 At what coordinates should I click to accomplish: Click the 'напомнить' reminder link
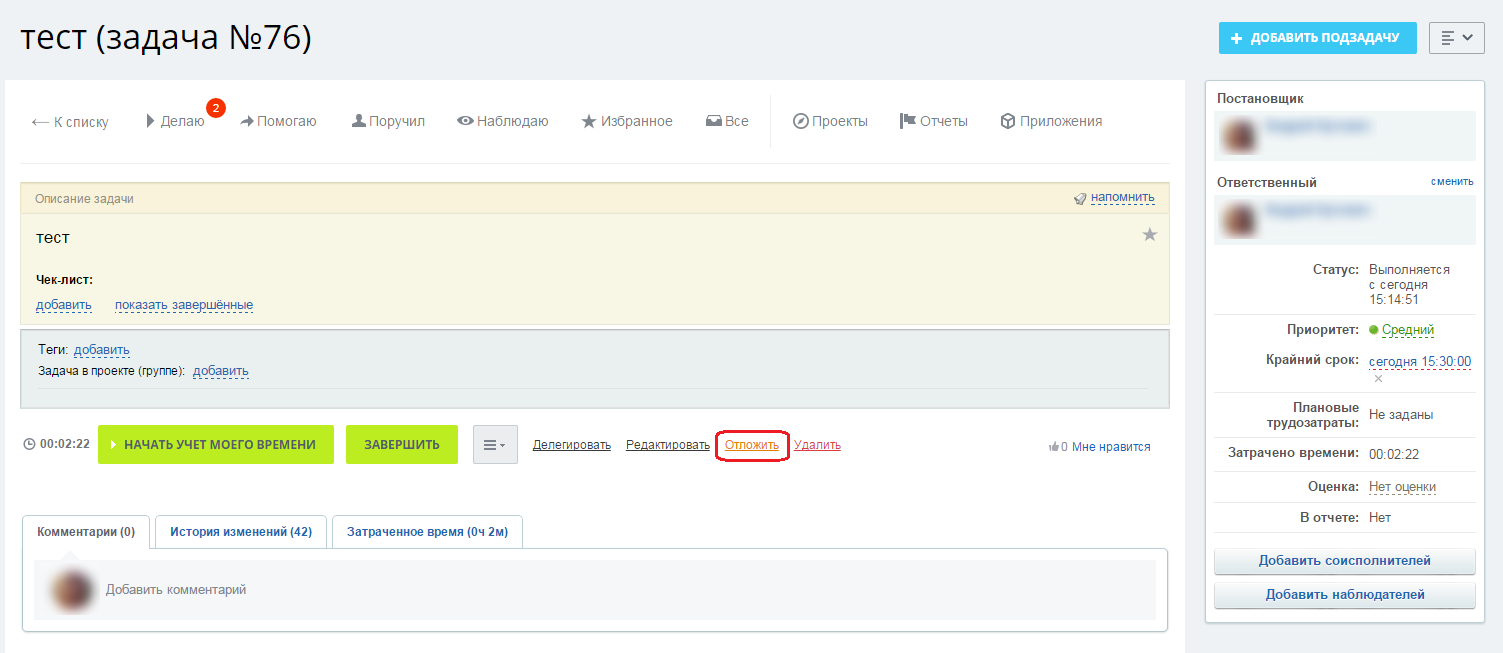point(1123,198)
